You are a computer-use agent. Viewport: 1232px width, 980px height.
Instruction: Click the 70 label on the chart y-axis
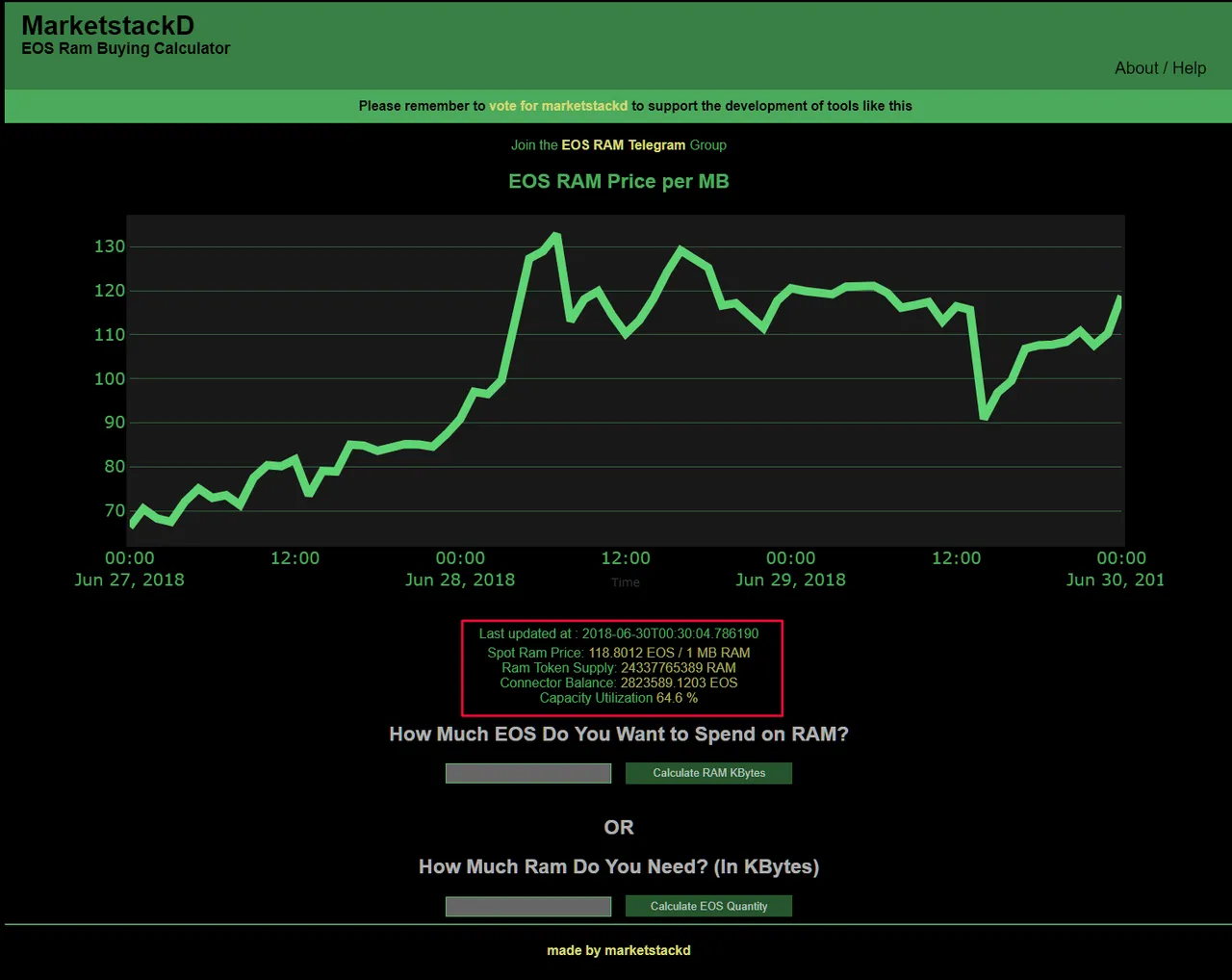[115, 511]
